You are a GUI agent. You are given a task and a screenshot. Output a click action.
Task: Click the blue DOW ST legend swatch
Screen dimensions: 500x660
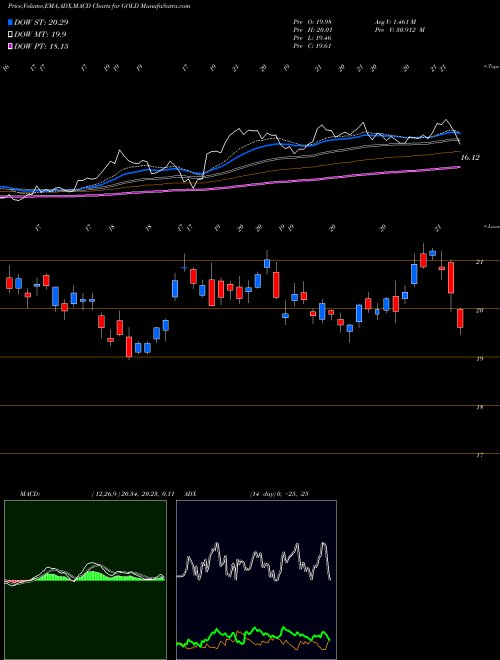(x=10, y=22)
